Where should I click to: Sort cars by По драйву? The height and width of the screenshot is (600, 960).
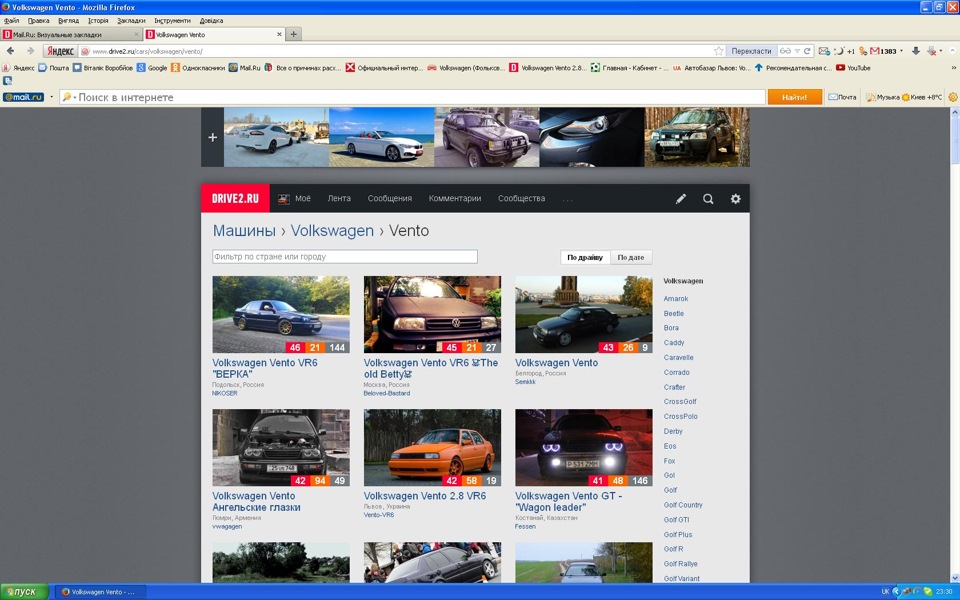pyautogui.click(x=585, y=257)
